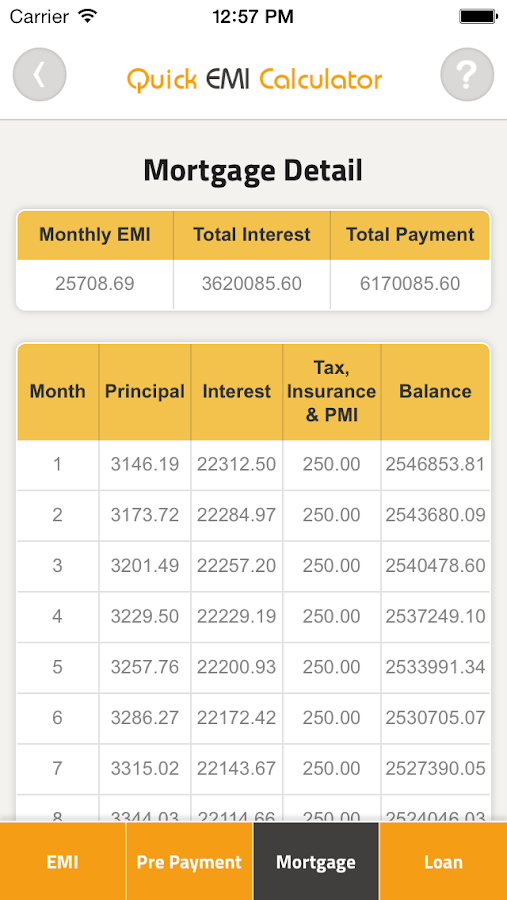The image size is (507, 900).
Task: Select month 1 row principal 3146.19
Action: [x=145, y=464]
